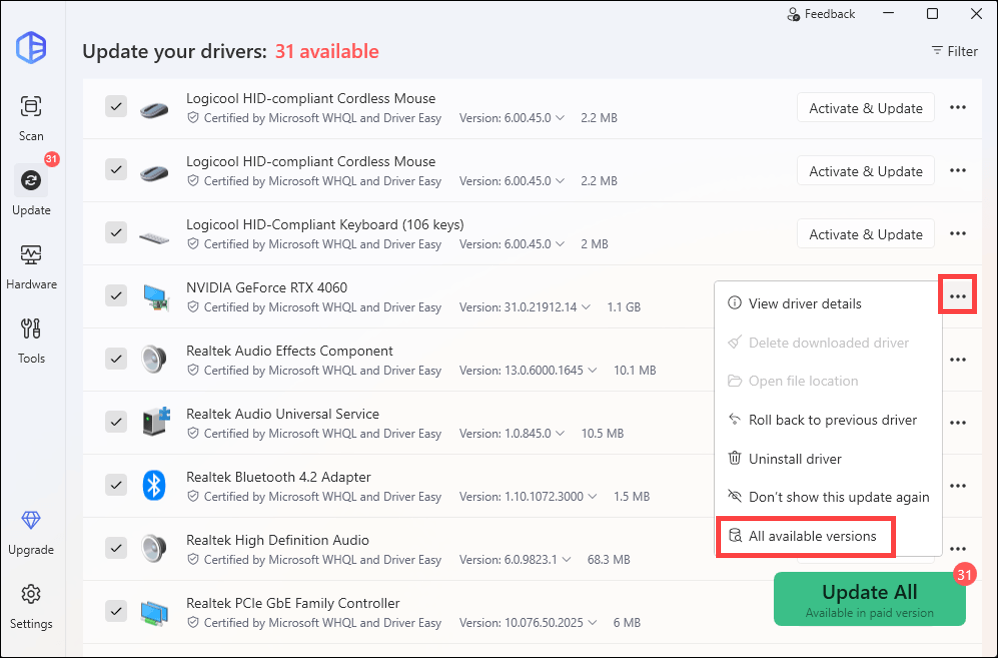This screenshot has height=658, width=998.
Task: Deselect the Realtek High Definition Audio checkbox
Action: [x=116, y=547]
